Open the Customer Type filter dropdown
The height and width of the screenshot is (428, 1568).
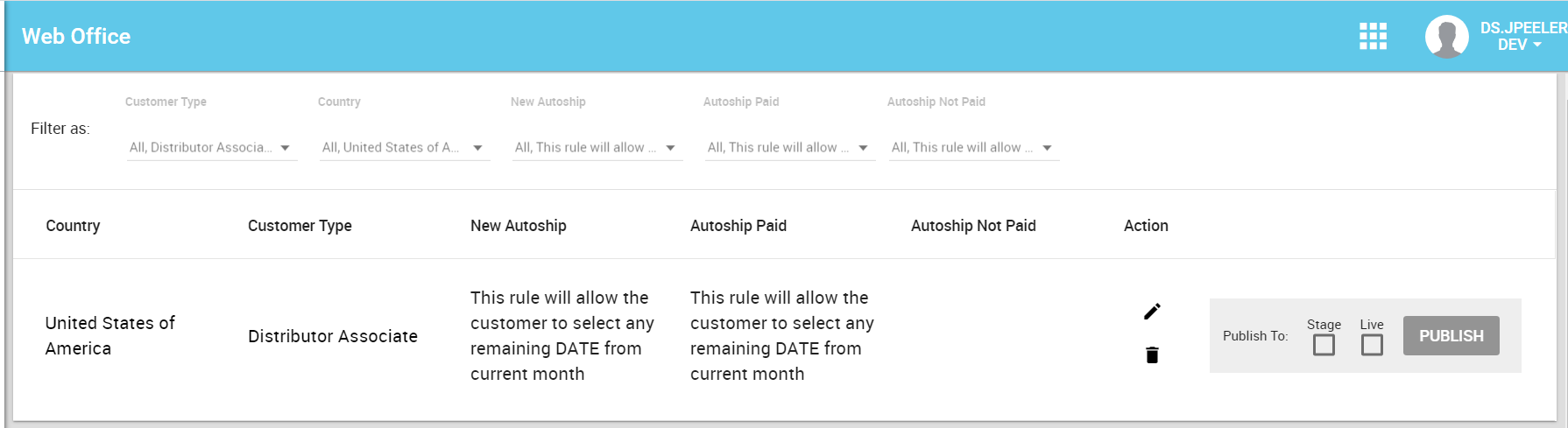click(212, 148)
